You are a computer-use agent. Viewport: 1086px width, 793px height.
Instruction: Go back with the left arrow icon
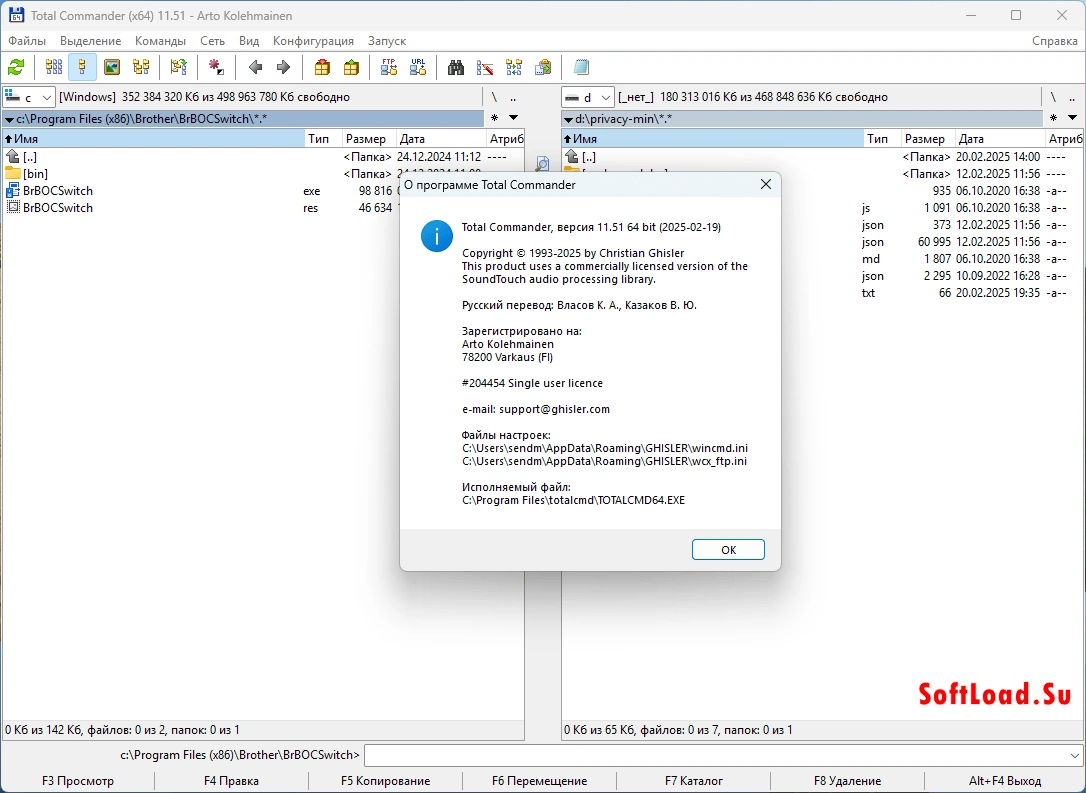click(x=255, y=67)
